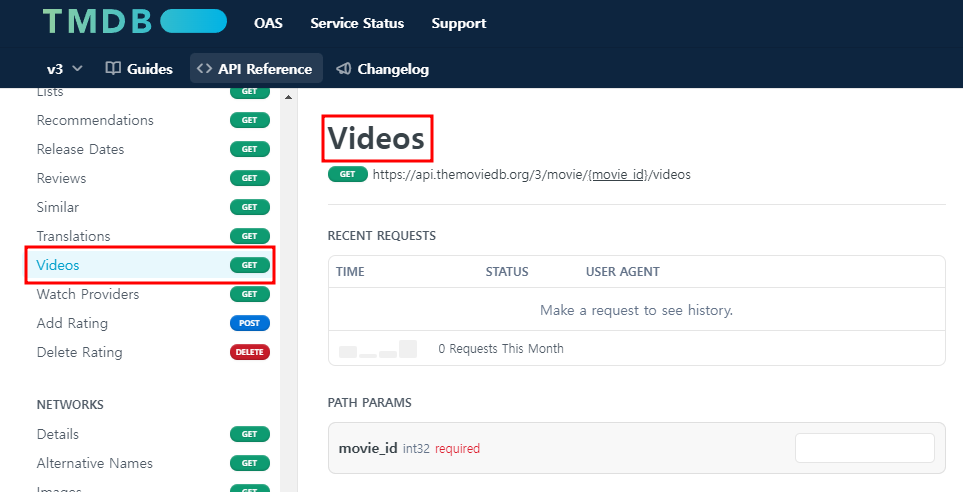Screen dimensions: 963x492
Task: Click the Guides book icon
Action: coord(112,68)
